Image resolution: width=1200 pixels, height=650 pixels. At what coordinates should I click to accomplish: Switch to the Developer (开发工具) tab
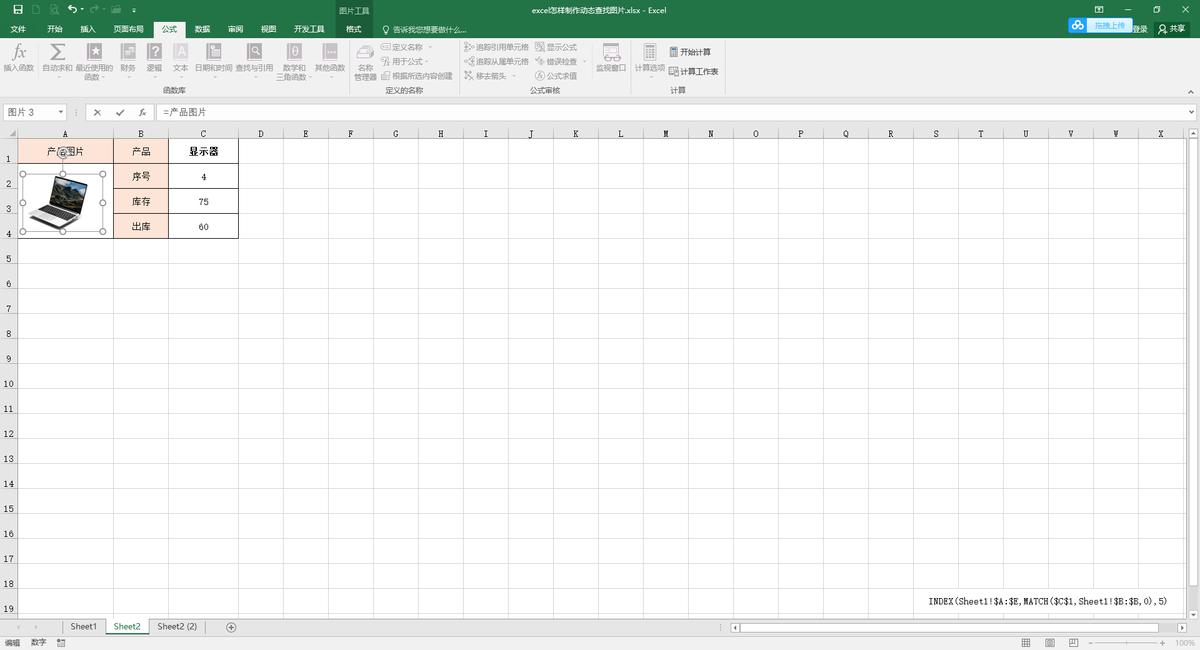(309, 29)
